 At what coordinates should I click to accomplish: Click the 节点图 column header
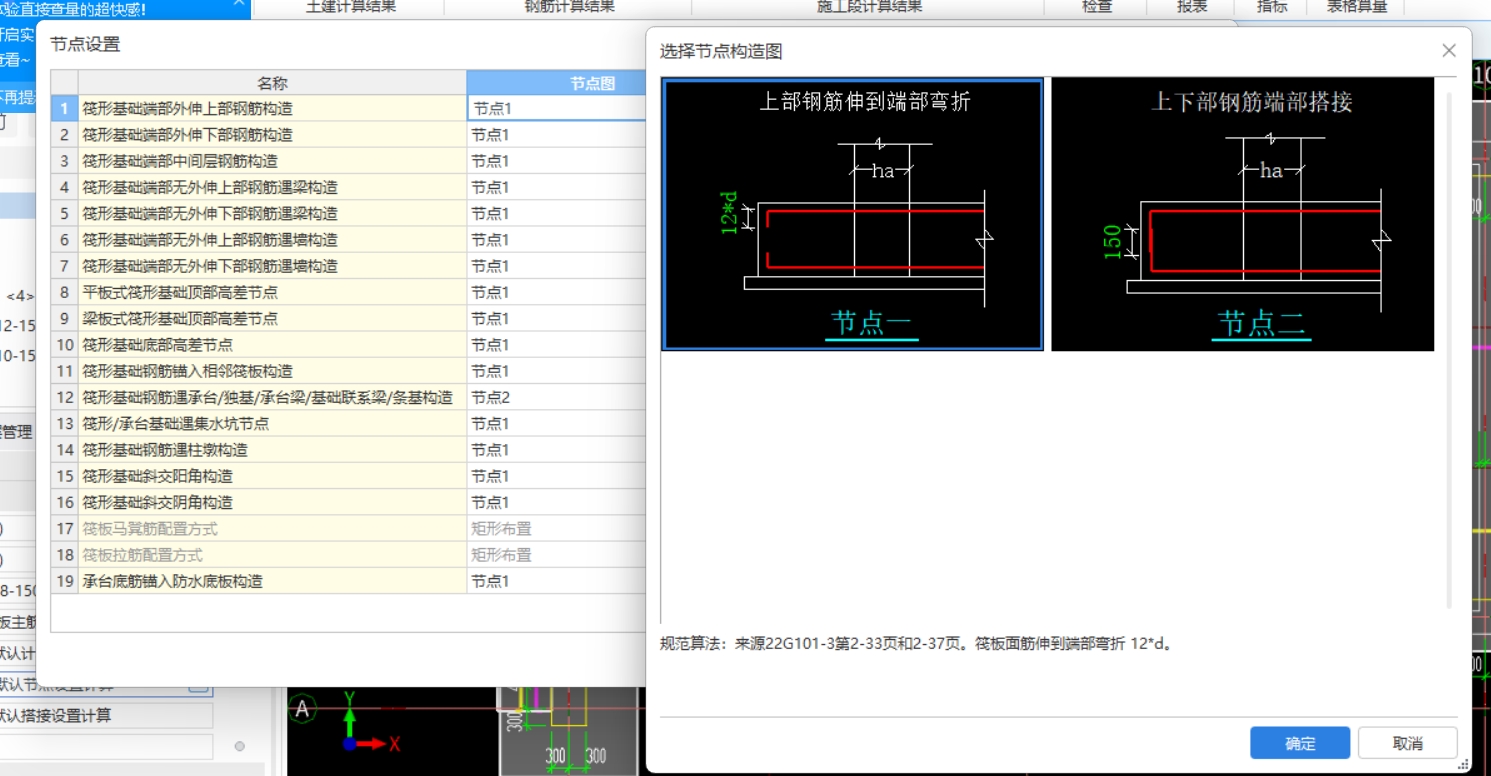(x=557, y=83)
